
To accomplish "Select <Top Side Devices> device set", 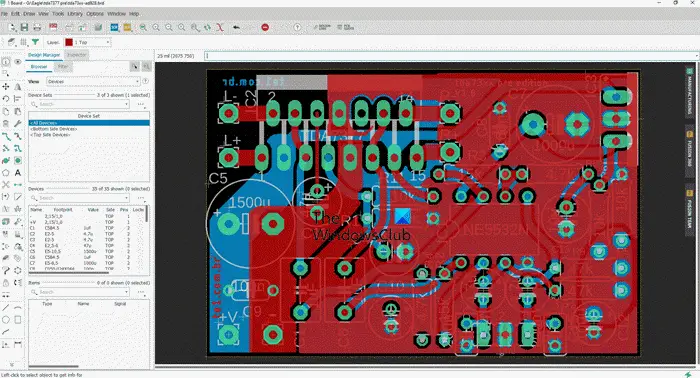I will tap(89, 134).
